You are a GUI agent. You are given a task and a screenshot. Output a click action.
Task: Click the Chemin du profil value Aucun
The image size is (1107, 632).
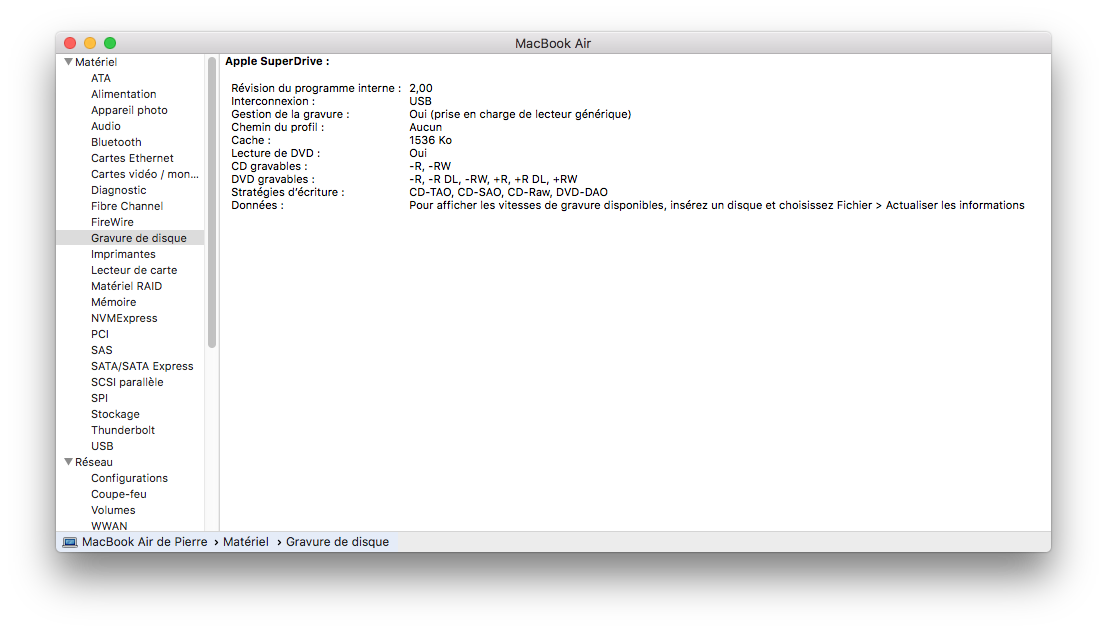click(x=426, y=127)
